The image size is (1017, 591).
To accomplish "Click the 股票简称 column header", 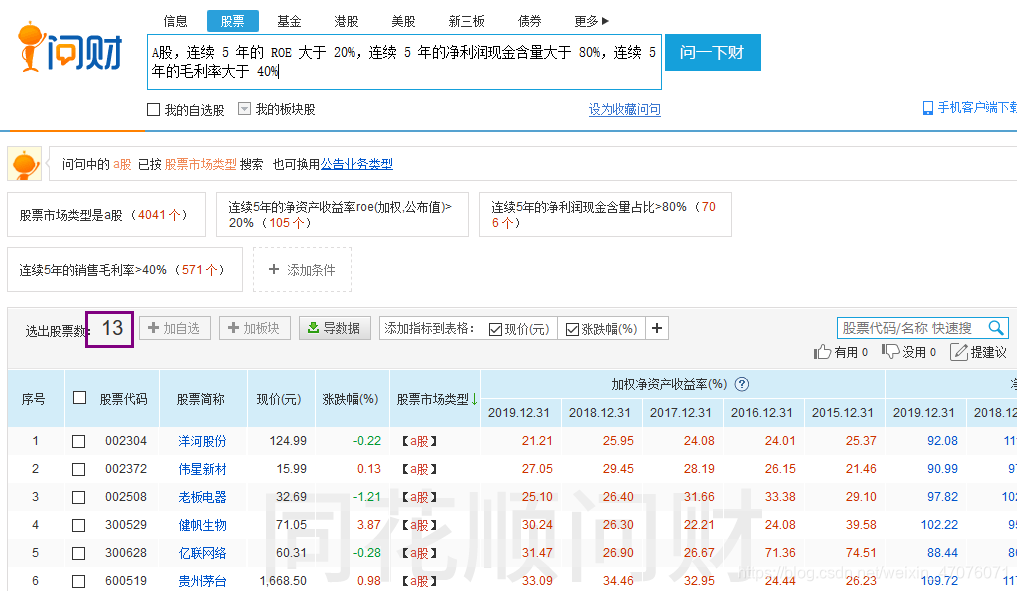I will click(200, 399).
